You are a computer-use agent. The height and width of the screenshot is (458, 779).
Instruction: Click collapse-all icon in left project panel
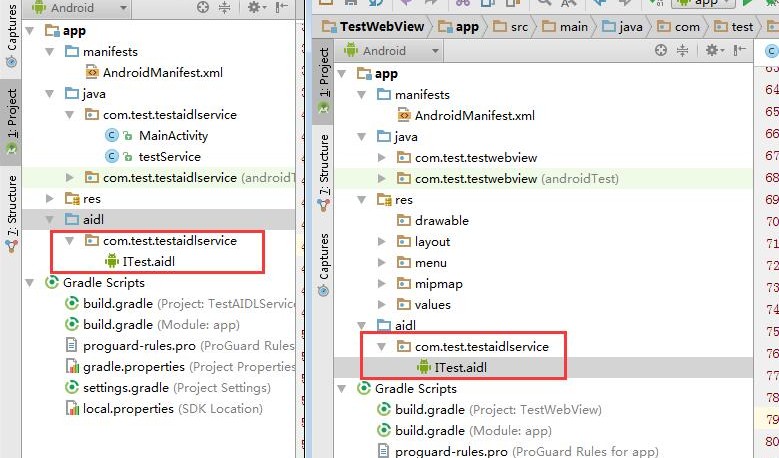coord(225,7)
